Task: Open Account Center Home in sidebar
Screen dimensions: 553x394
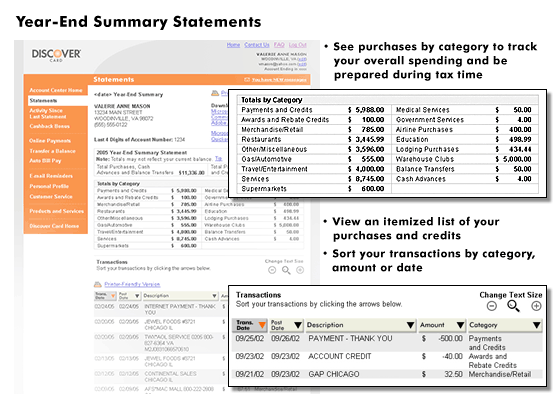Action: [56, 90]
